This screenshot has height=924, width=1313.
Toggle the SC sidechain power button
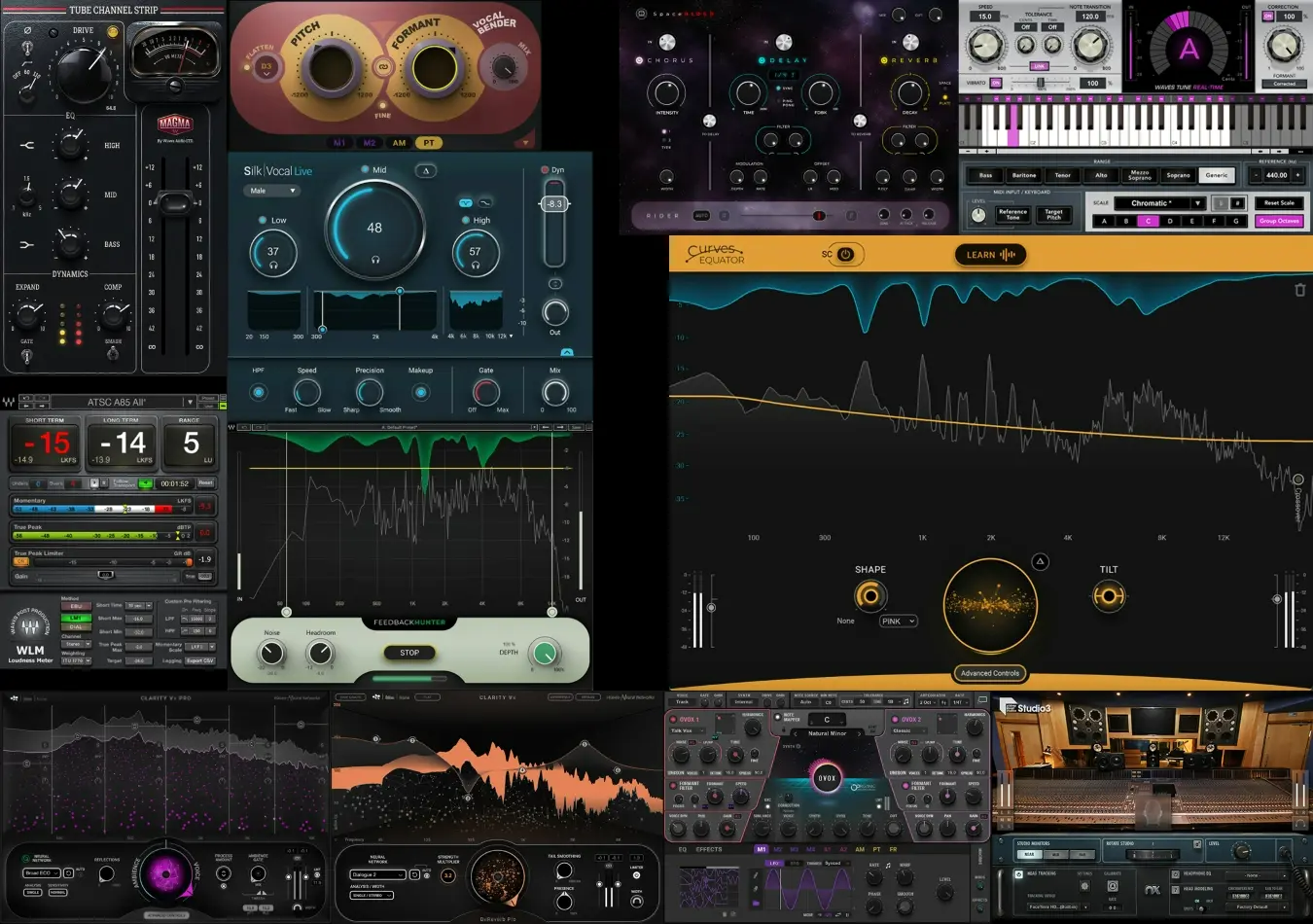click(845, 255)
